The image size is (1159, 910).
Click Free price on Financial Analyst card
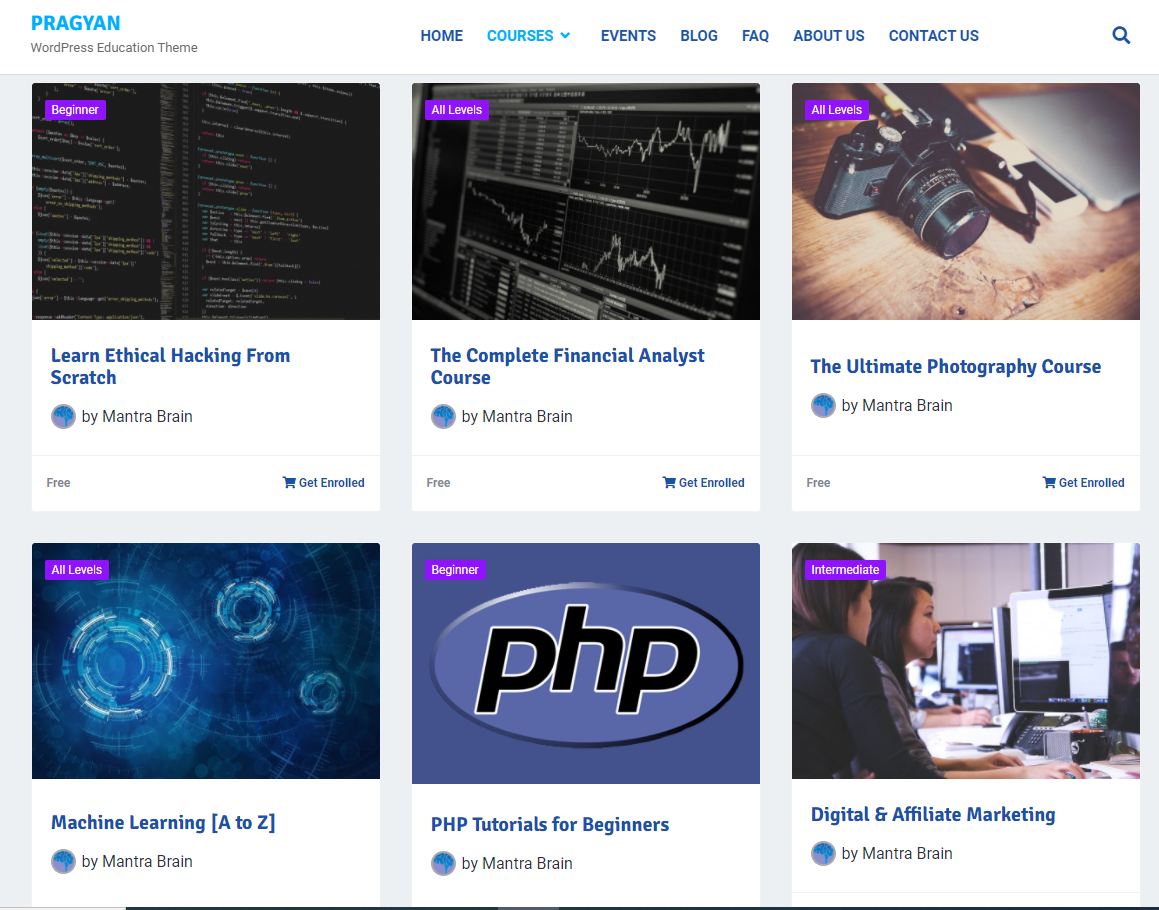click(438, 482)
